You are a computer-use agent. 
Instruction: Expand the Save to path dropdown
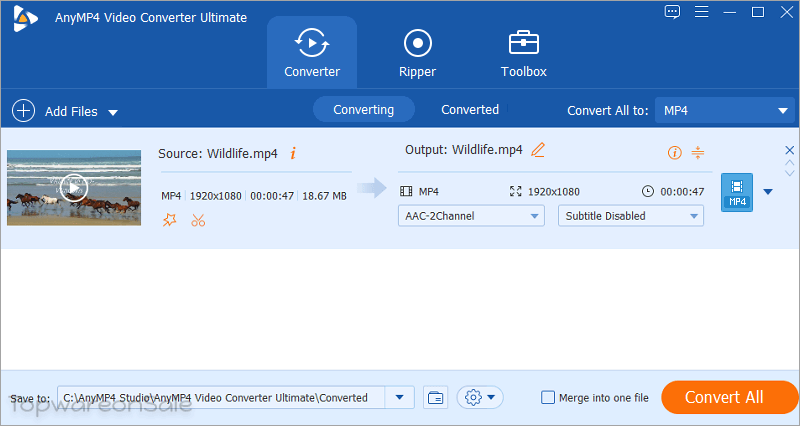[399, 397]
